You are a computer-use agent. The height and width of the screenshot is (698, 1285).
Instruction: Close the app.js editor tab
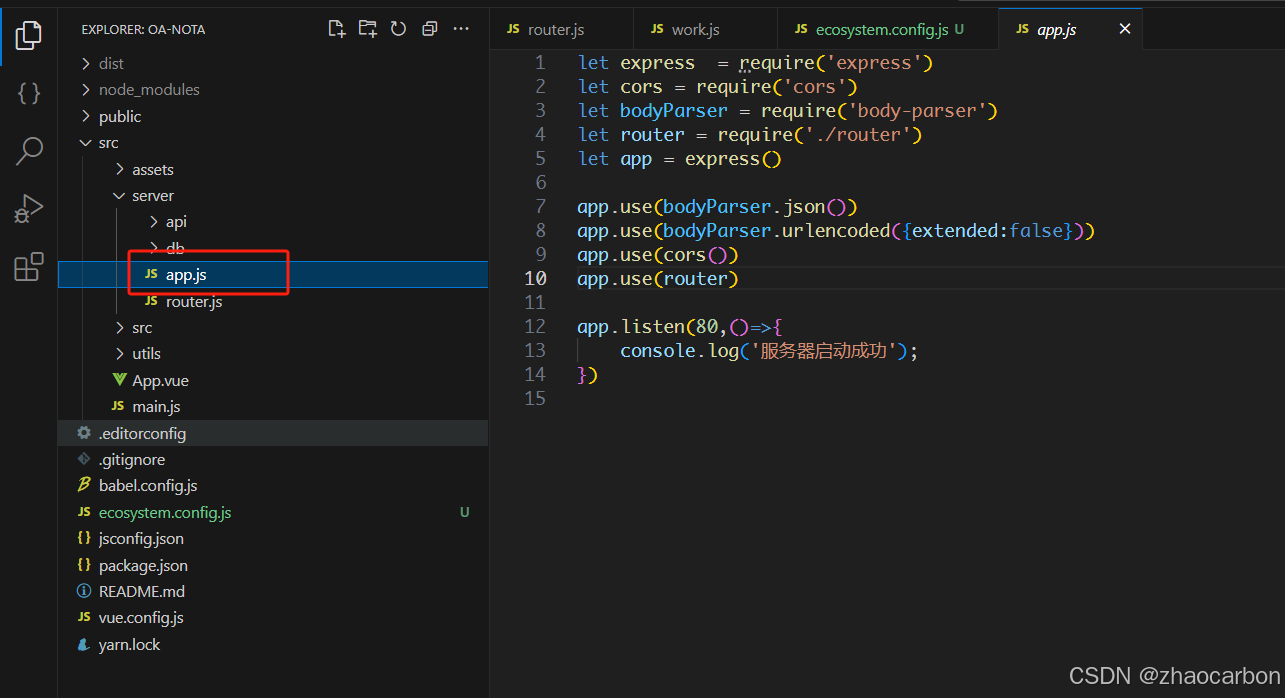pyautogui.click(x=1124, y=30)
